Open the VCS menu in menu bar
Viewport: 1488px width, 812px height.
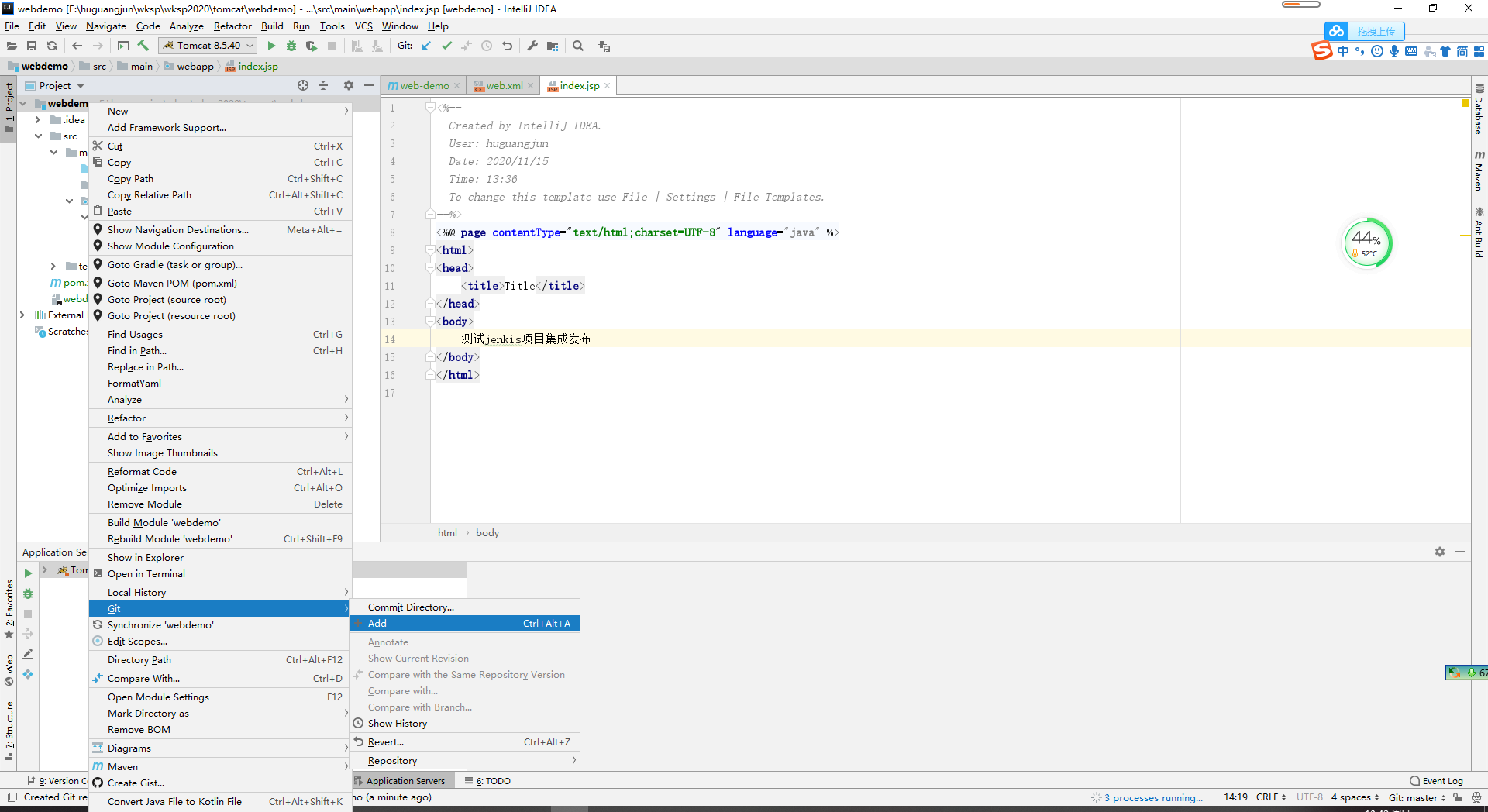coord(363,26)
